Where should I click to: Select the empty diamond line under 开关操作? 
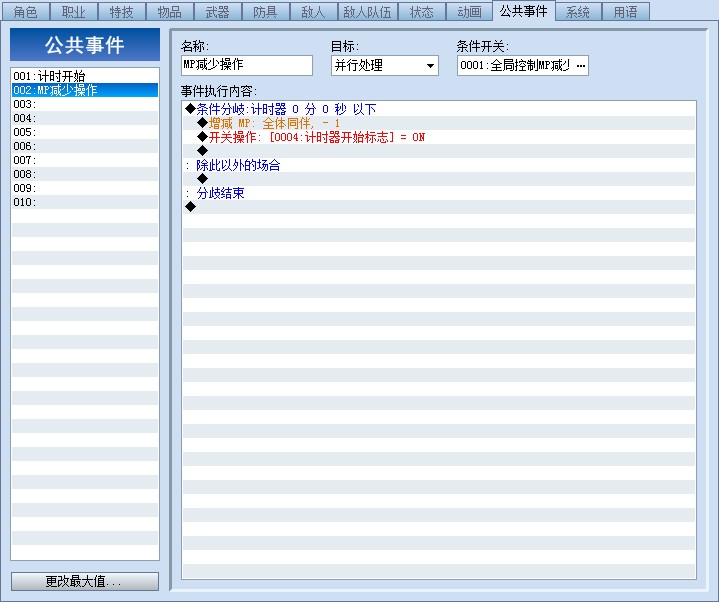439,151
